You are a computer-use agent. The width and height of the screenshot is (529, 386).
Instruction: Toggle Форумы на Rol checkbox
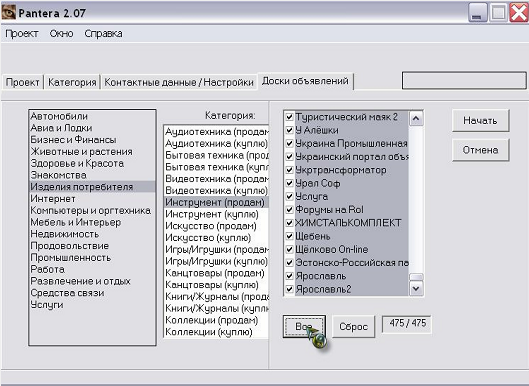click(289, 210)
